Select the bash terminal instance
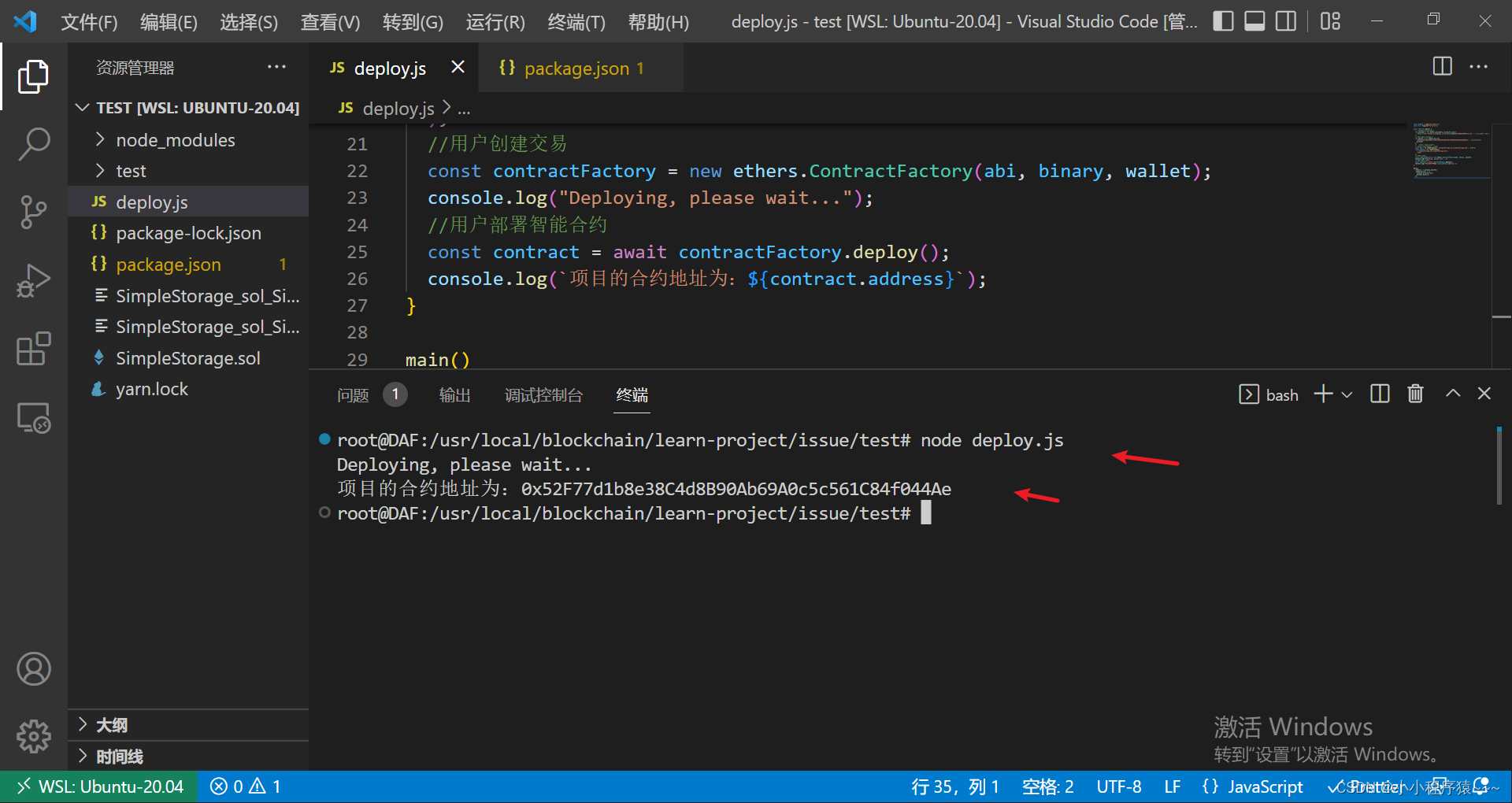1512x803 pixels. coord(1269,394)
